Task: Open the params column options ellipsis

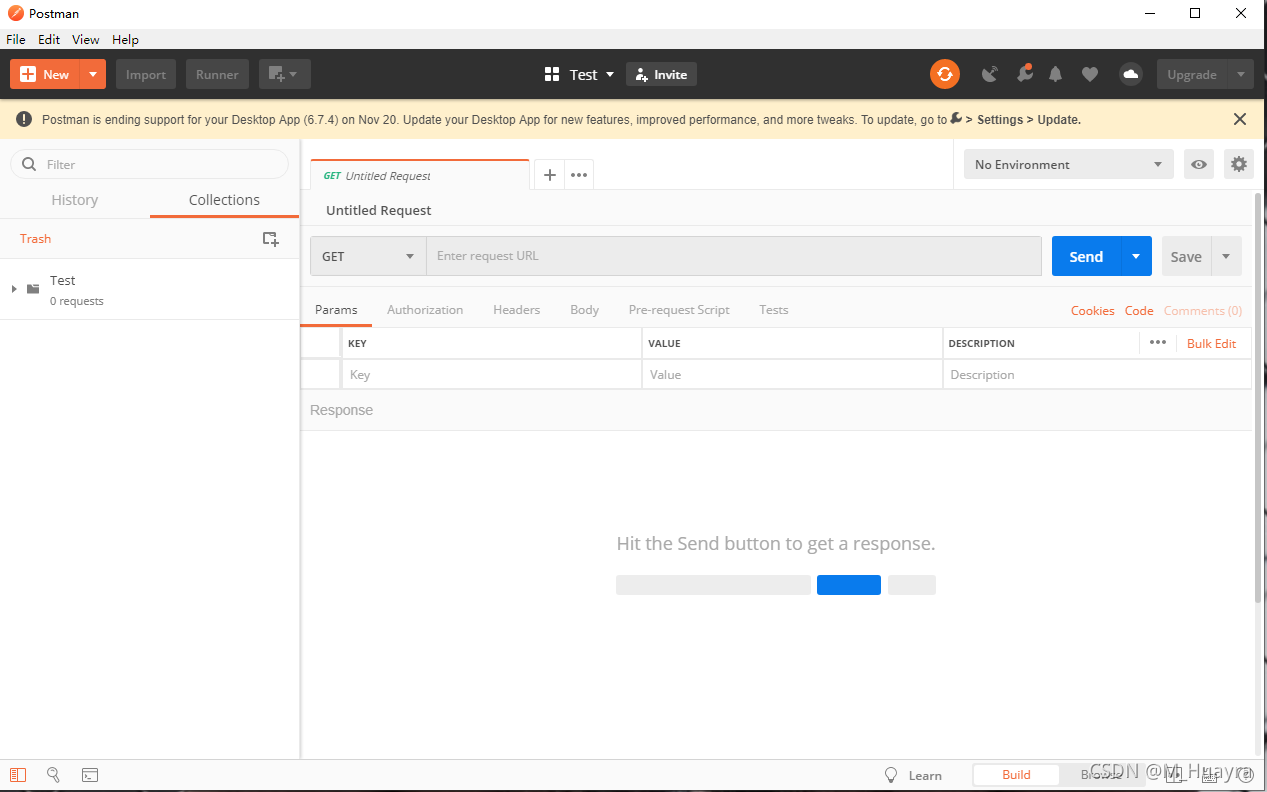Action: pos(1158,342)
